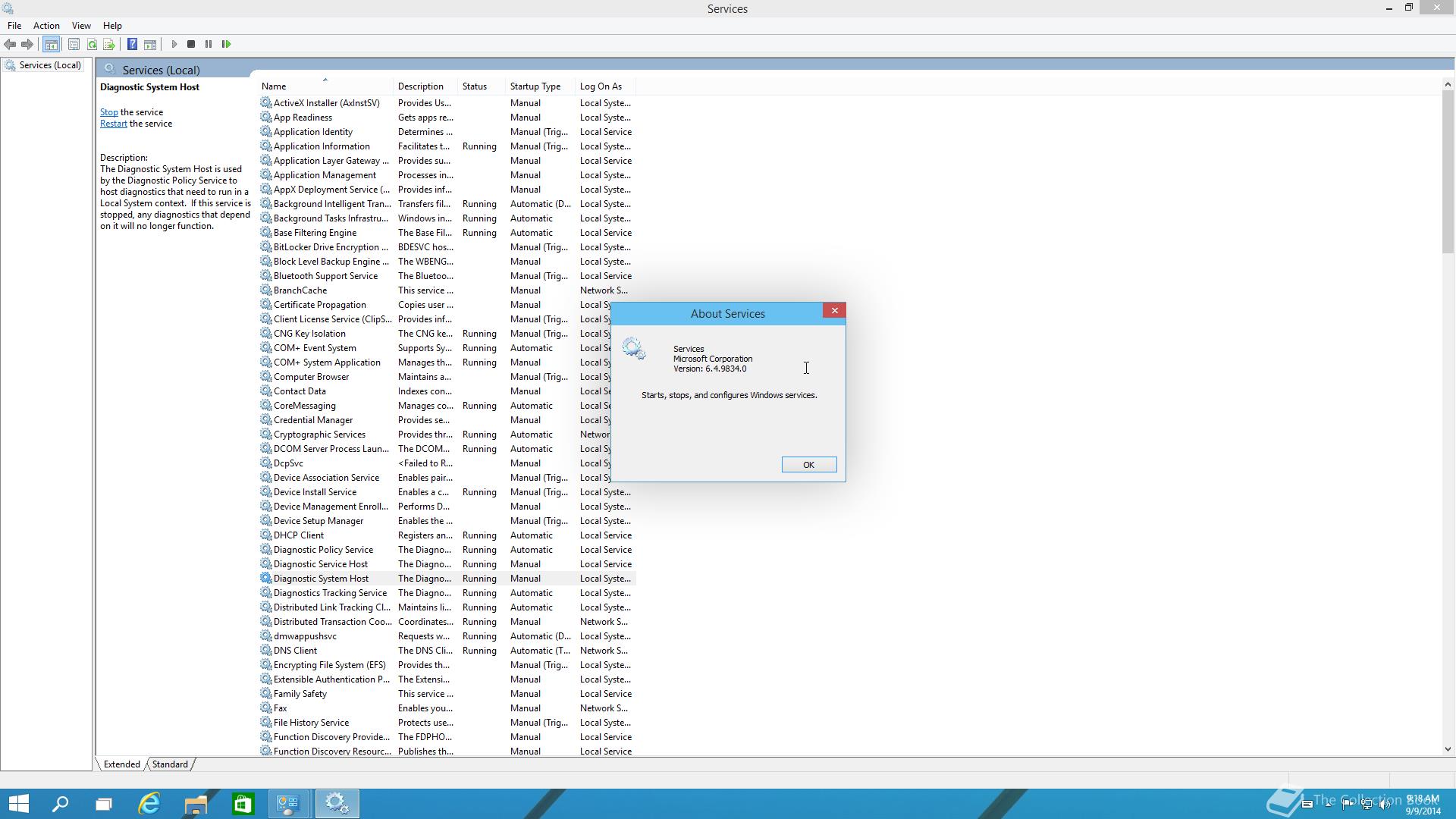Open Internet Explorer from the taskbar
1456x819 pixels.
pyautogui.click(x=149, y=804)
